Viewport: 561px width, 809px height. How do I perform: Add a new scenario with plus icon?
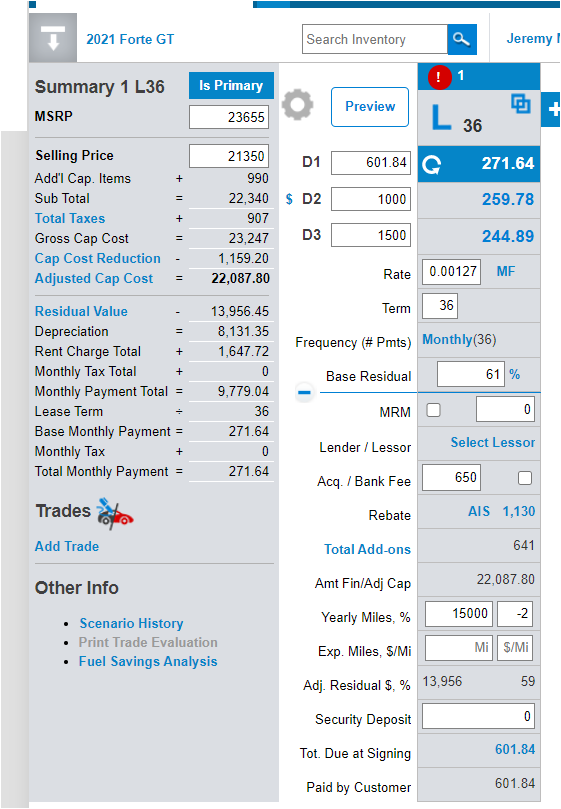552,109
